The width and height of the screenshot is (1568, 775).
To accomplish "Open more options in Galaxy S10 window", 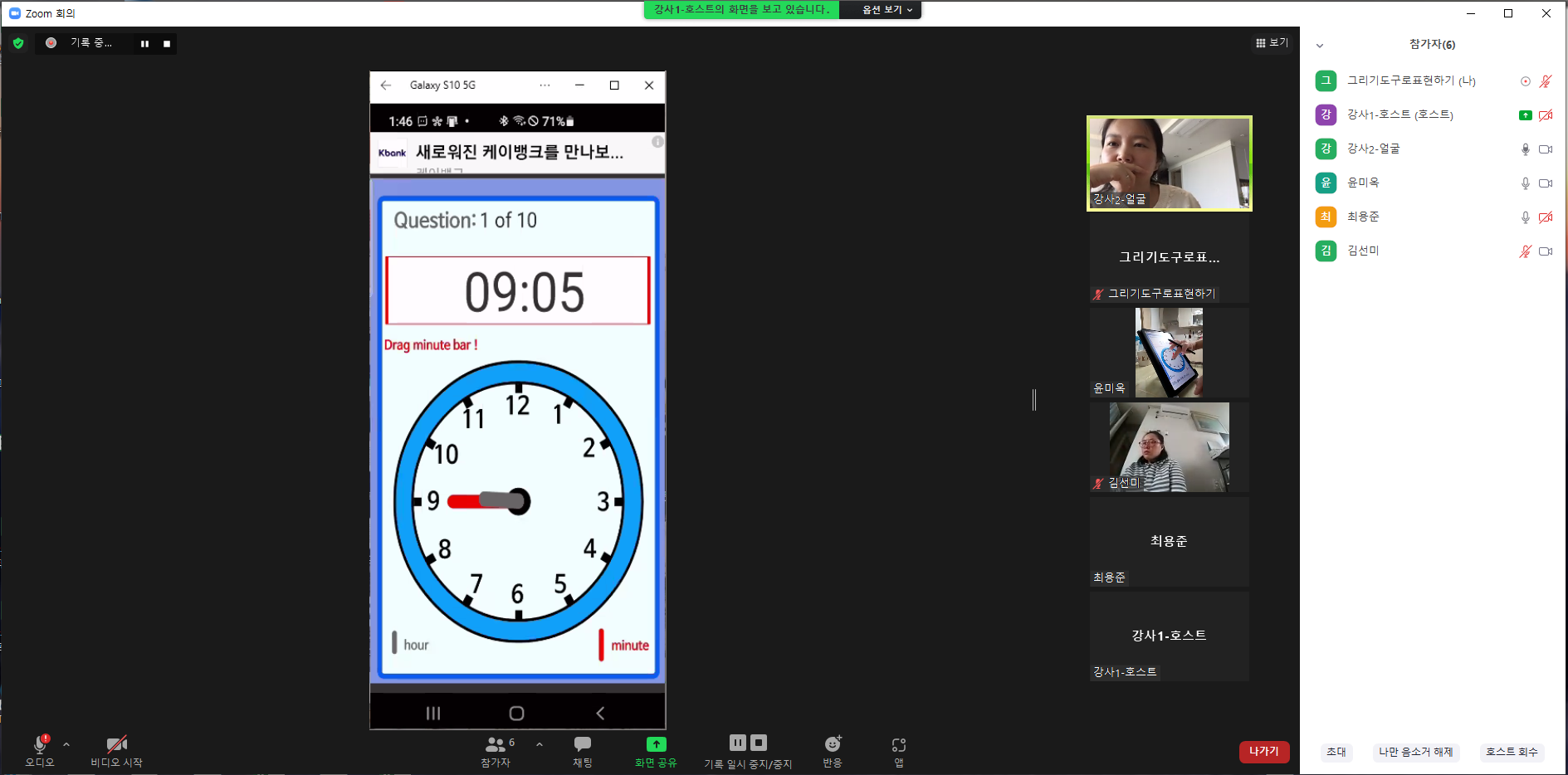I will 545,85.
